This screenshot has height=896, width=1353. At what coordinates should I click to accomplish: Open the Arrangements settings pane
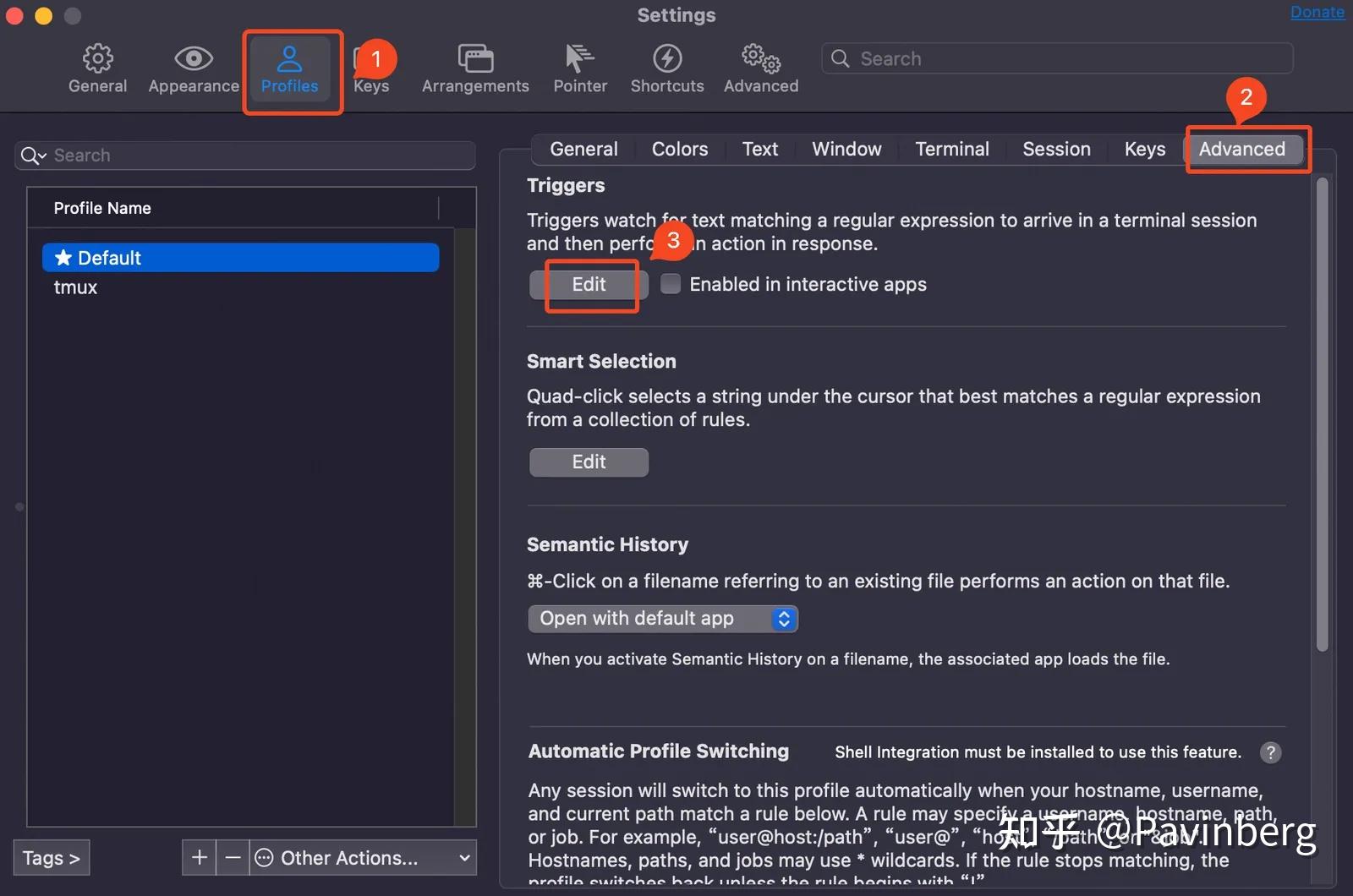(474, 68)
